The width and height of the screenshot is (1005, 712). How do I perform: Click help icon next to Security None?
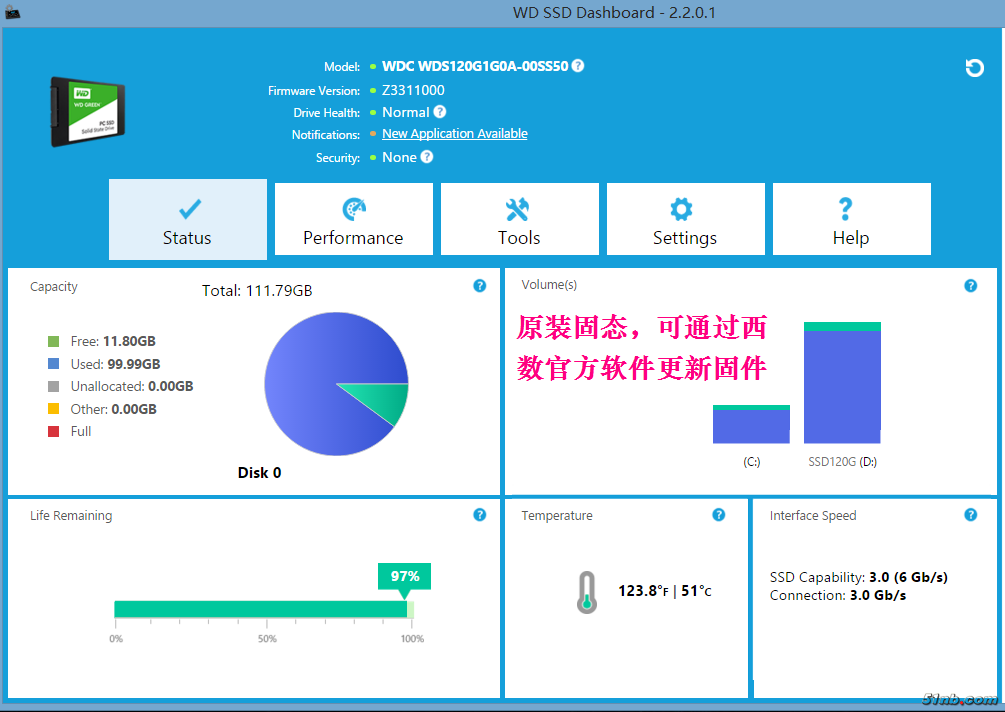click(427, 157)
